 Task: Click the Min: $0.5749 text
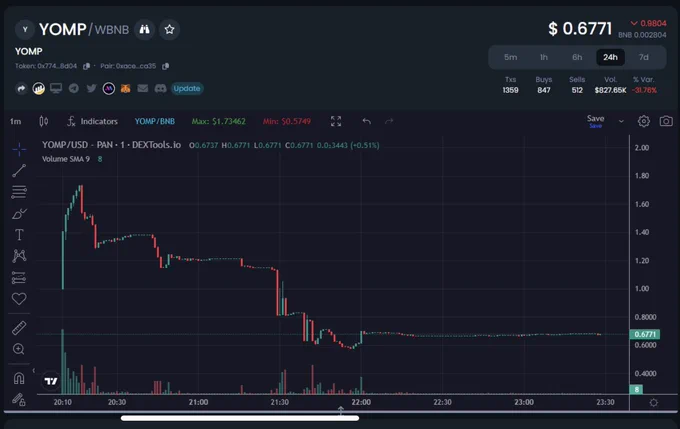click(287, 121)
